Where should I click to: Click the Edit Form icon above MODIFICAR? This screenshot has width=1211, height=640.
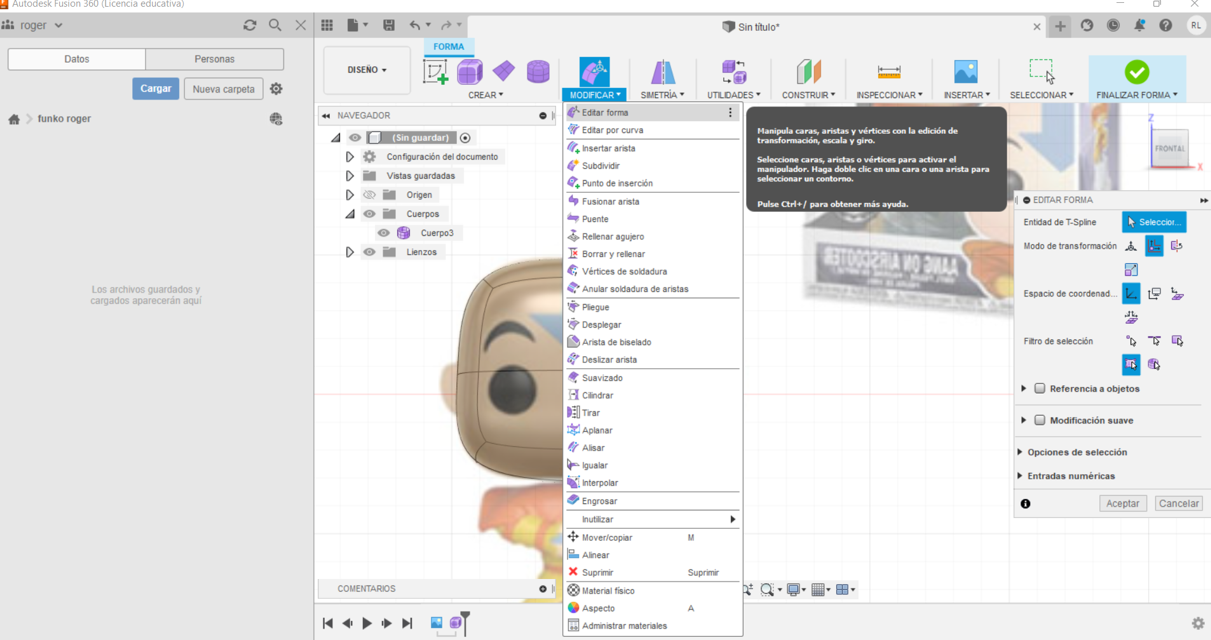click(x=594, y=71)
